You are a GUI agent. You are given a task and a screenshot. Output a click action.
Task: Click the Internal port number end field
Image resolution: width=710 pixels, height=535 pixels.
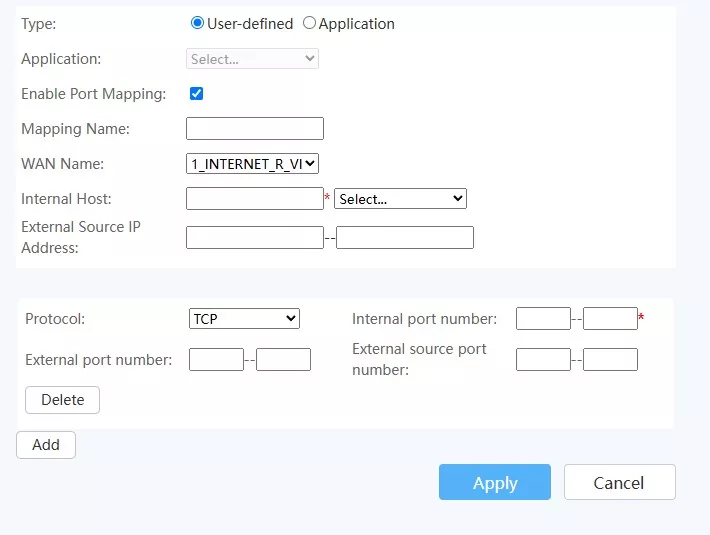(x=610, y=319)
